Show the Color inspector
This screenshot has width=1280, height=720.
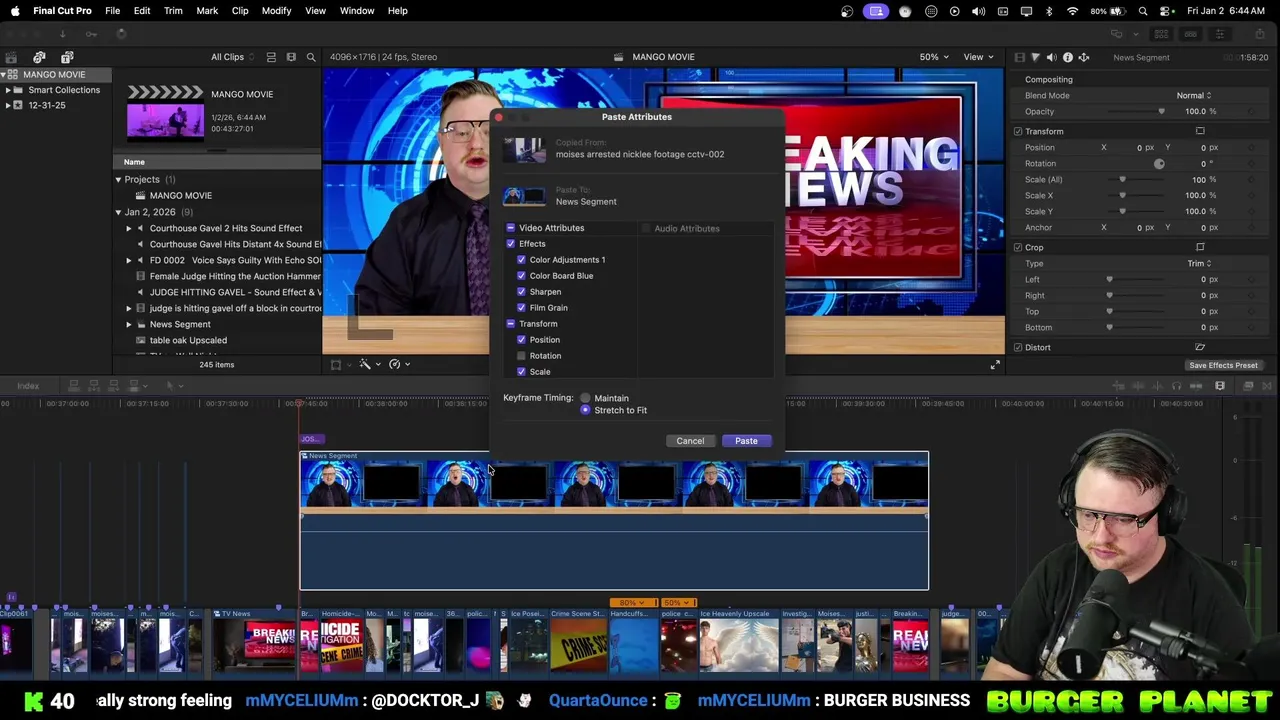1035,57
